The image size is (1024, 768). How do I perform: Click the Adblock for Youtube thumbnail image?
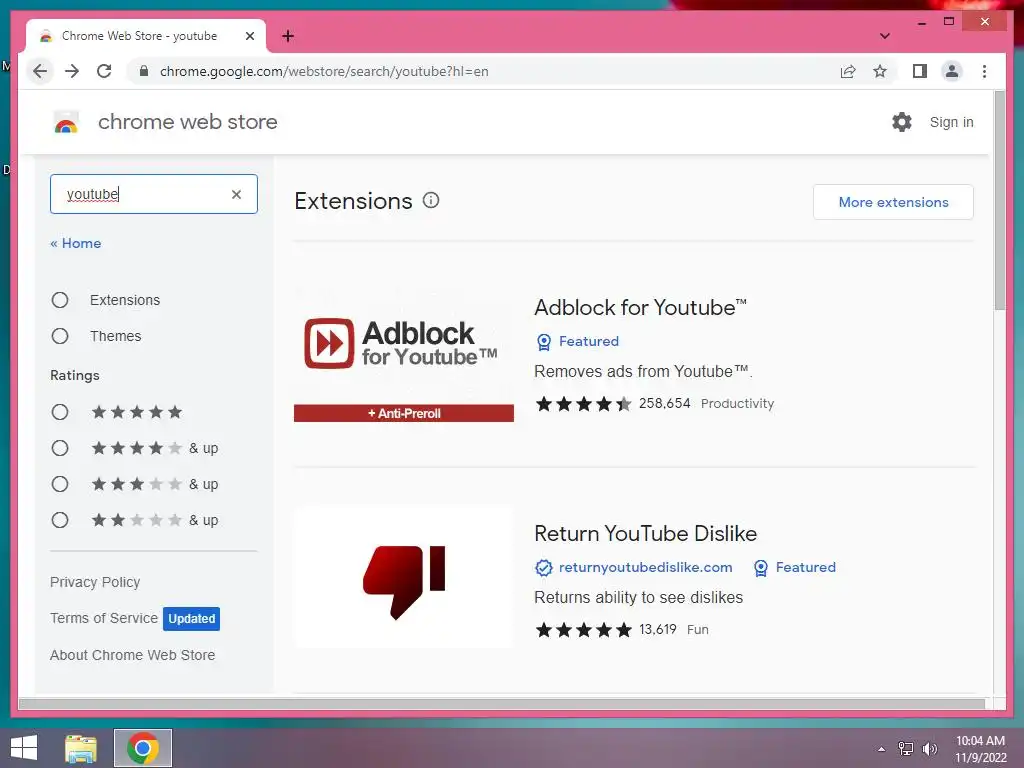404,357
